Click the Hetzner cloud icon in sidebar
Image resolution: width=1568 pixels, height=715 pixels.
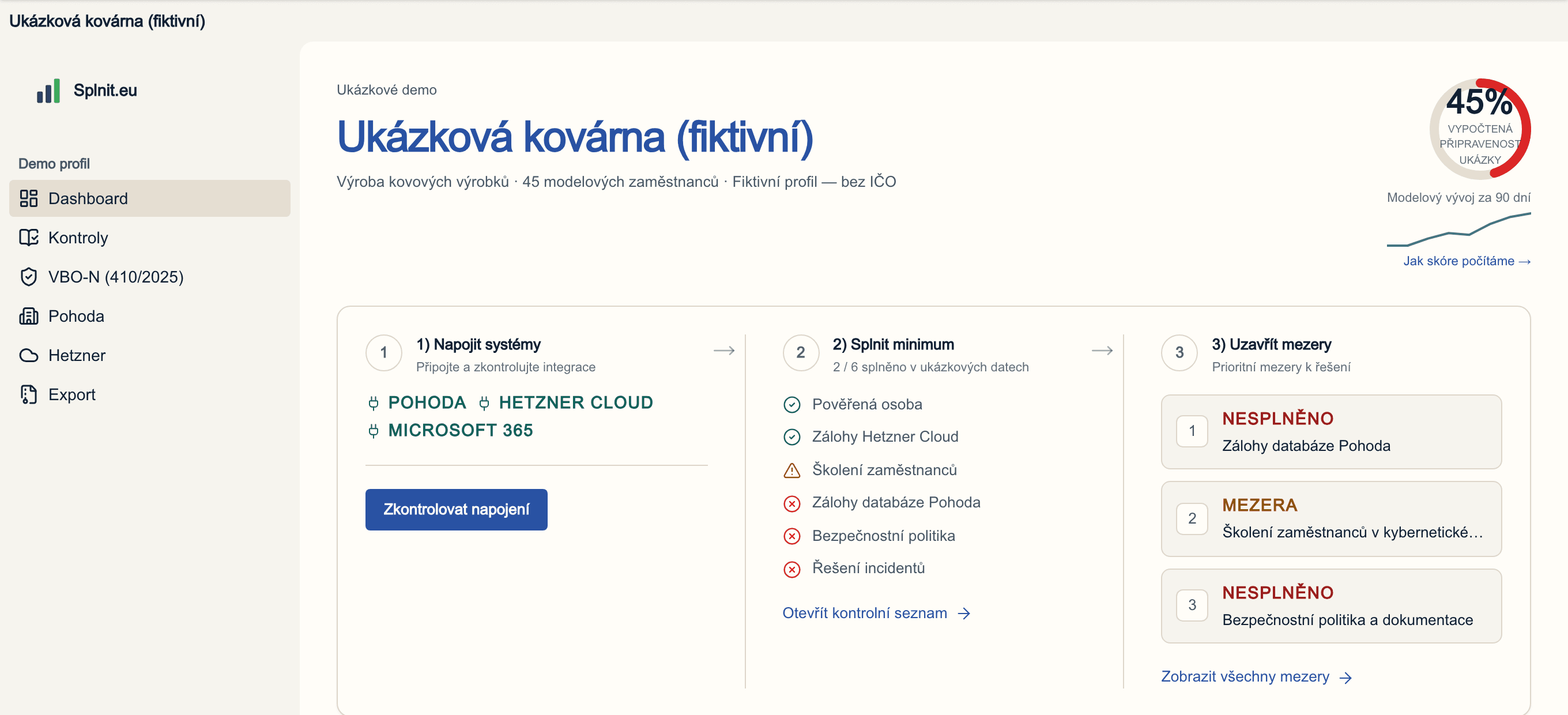click(29, 356)
